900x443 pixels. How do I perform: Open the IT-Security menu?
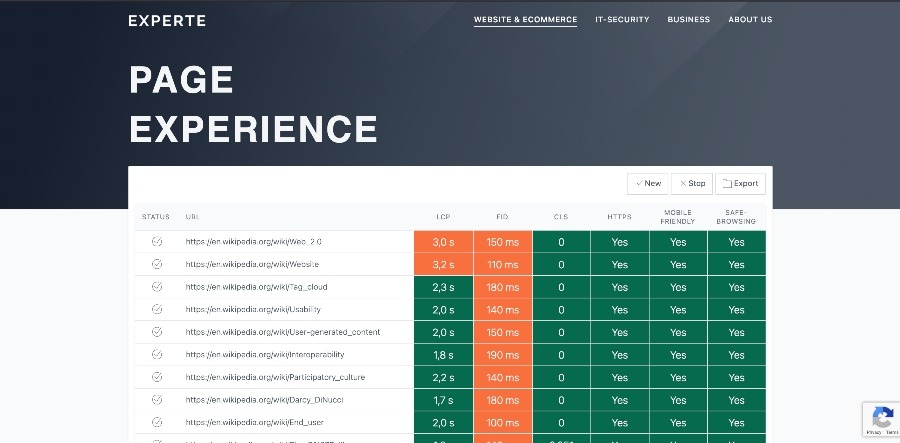click(622, 20)
